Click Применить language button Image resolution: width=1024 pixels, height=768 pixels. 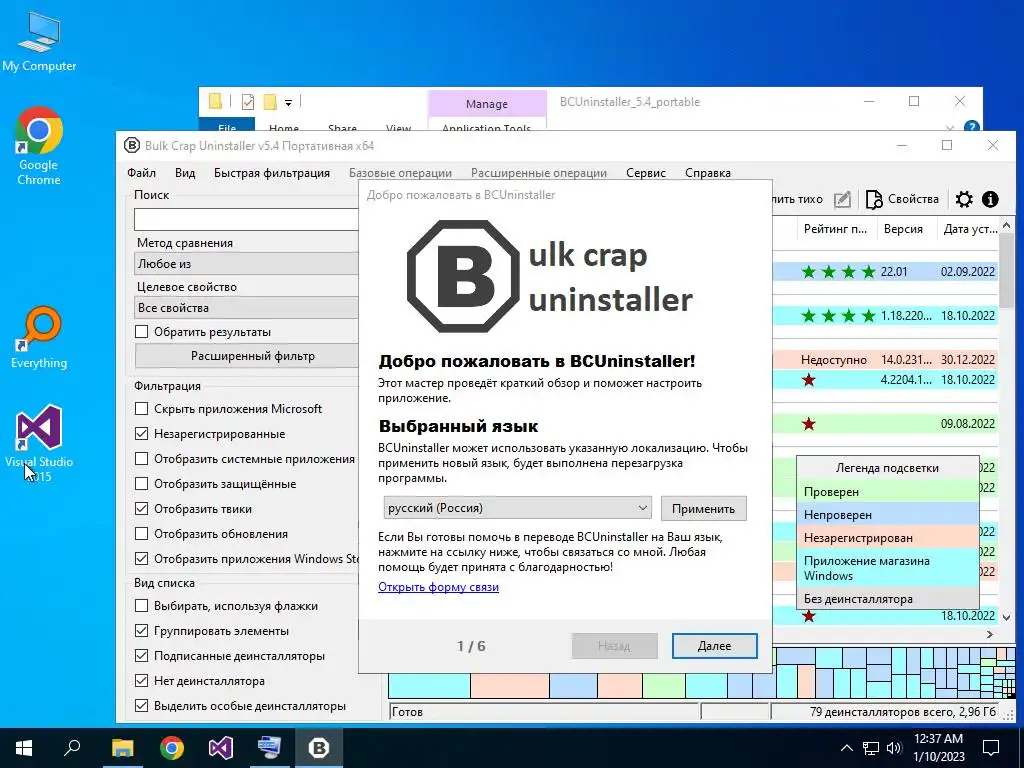(703, 509)
